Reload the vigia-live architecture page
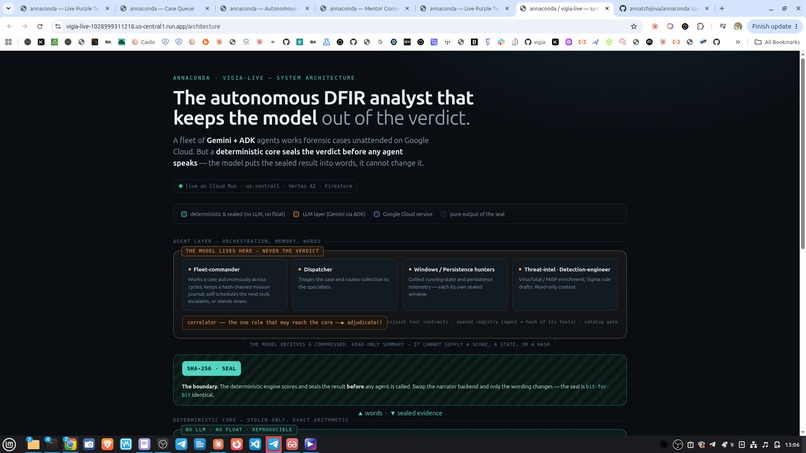806x453 pixels. pos(40,26)
